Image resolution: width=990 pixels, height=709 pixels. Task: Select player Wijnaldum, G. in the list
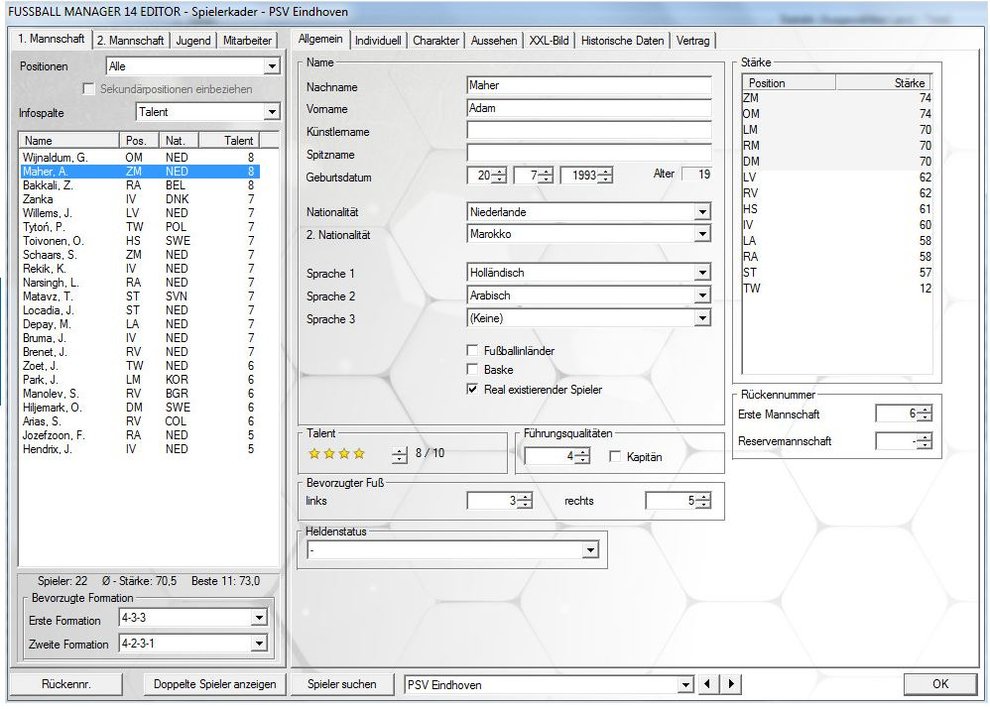point(140,157)
